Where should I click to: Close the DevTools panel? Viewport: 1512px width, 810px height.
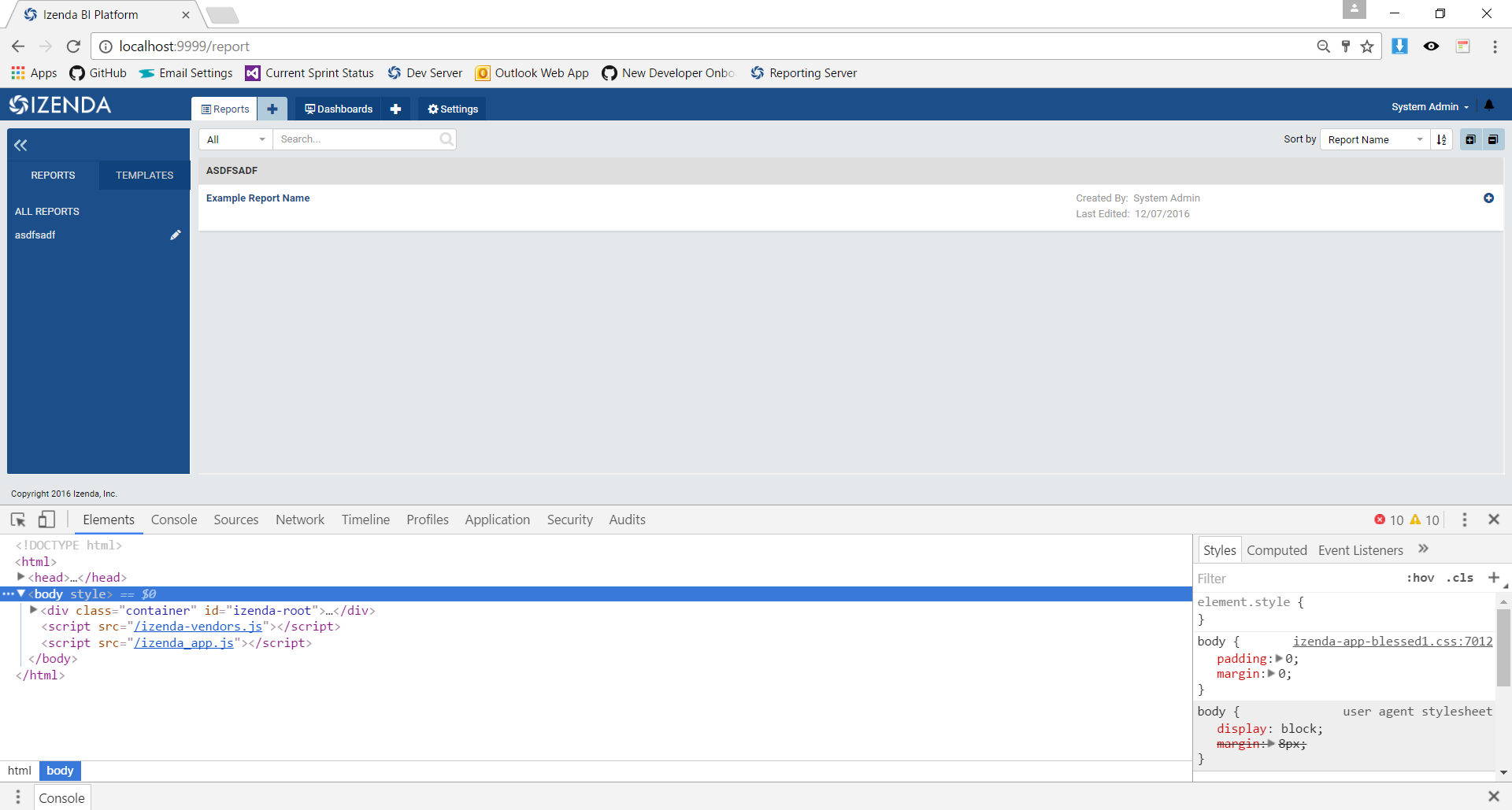[1494, 520]
